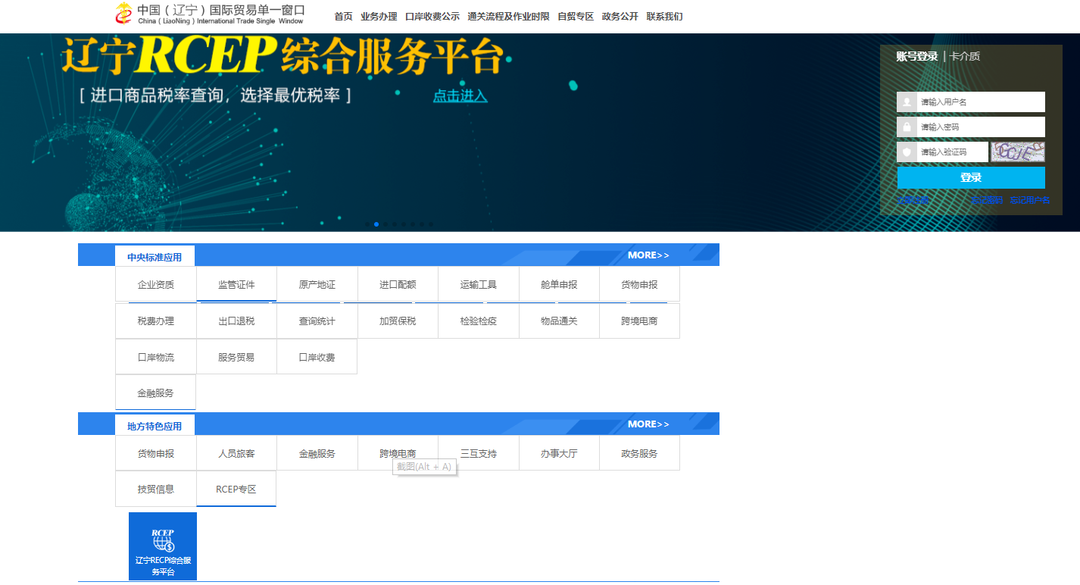This screenshot has width=1080, height=585.
Task: Open the 辽宁RECP综合服务平台 tile icon
Action: 163,546
